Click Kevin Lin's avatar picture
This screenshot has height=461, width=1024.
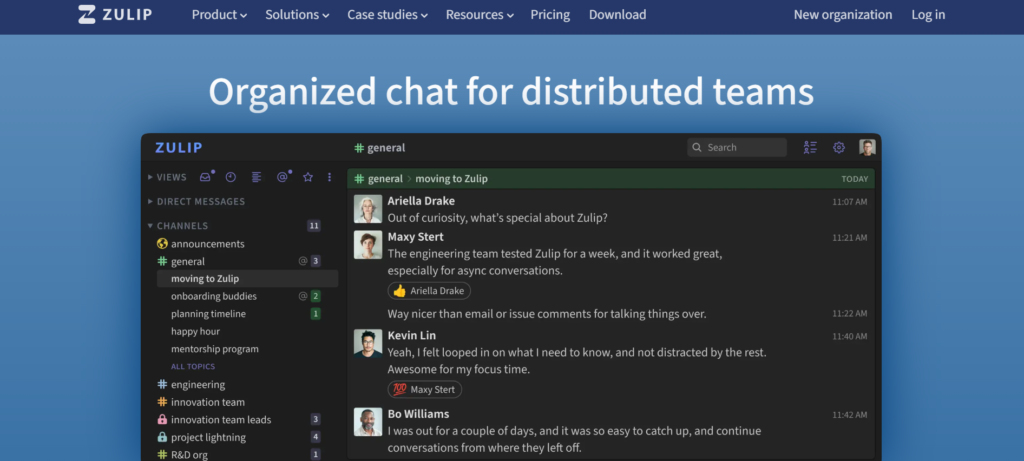(368, 343)
